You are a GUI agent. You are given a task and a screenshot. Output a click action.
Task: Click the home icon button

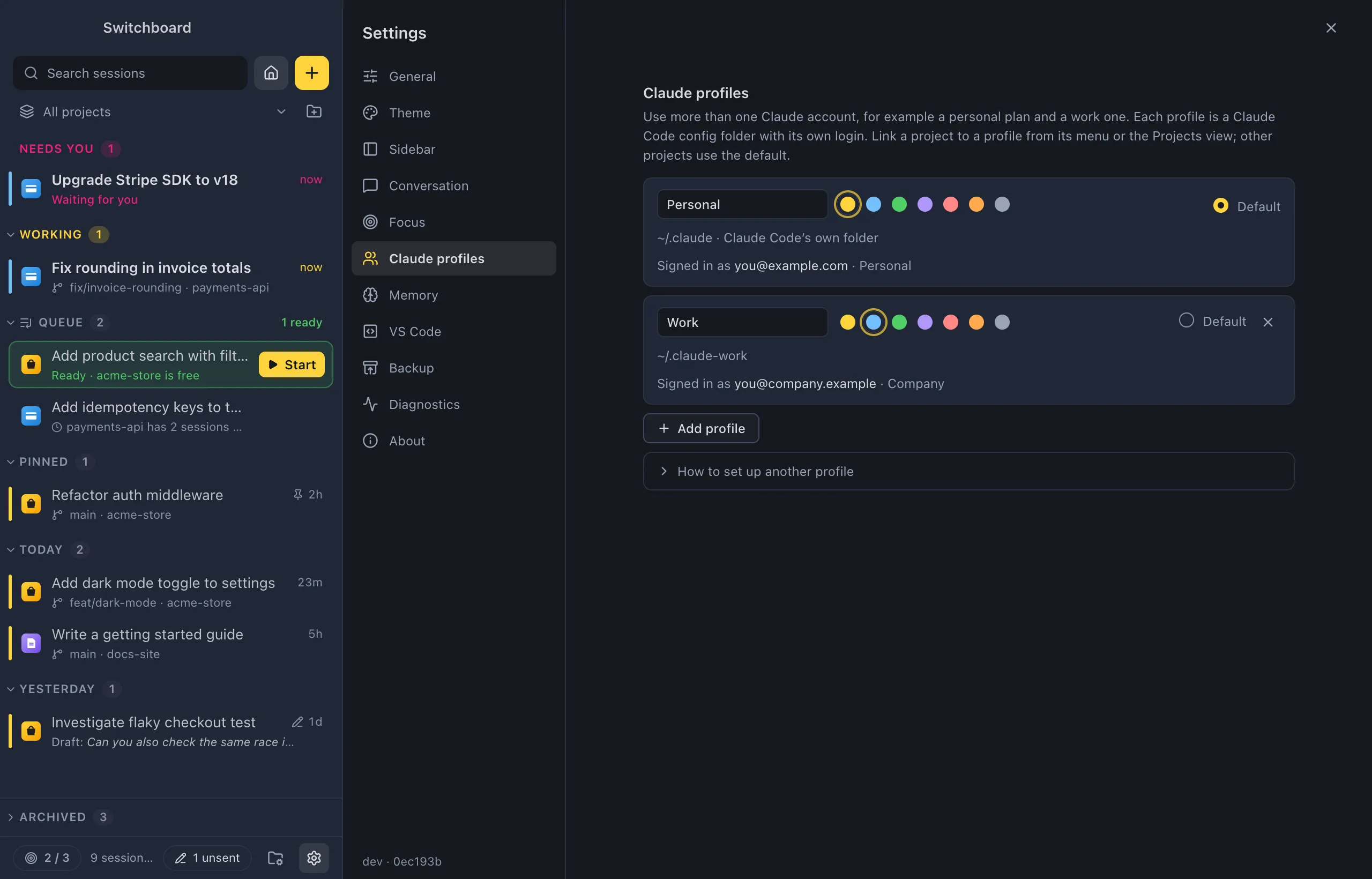(x=271, y=73)
